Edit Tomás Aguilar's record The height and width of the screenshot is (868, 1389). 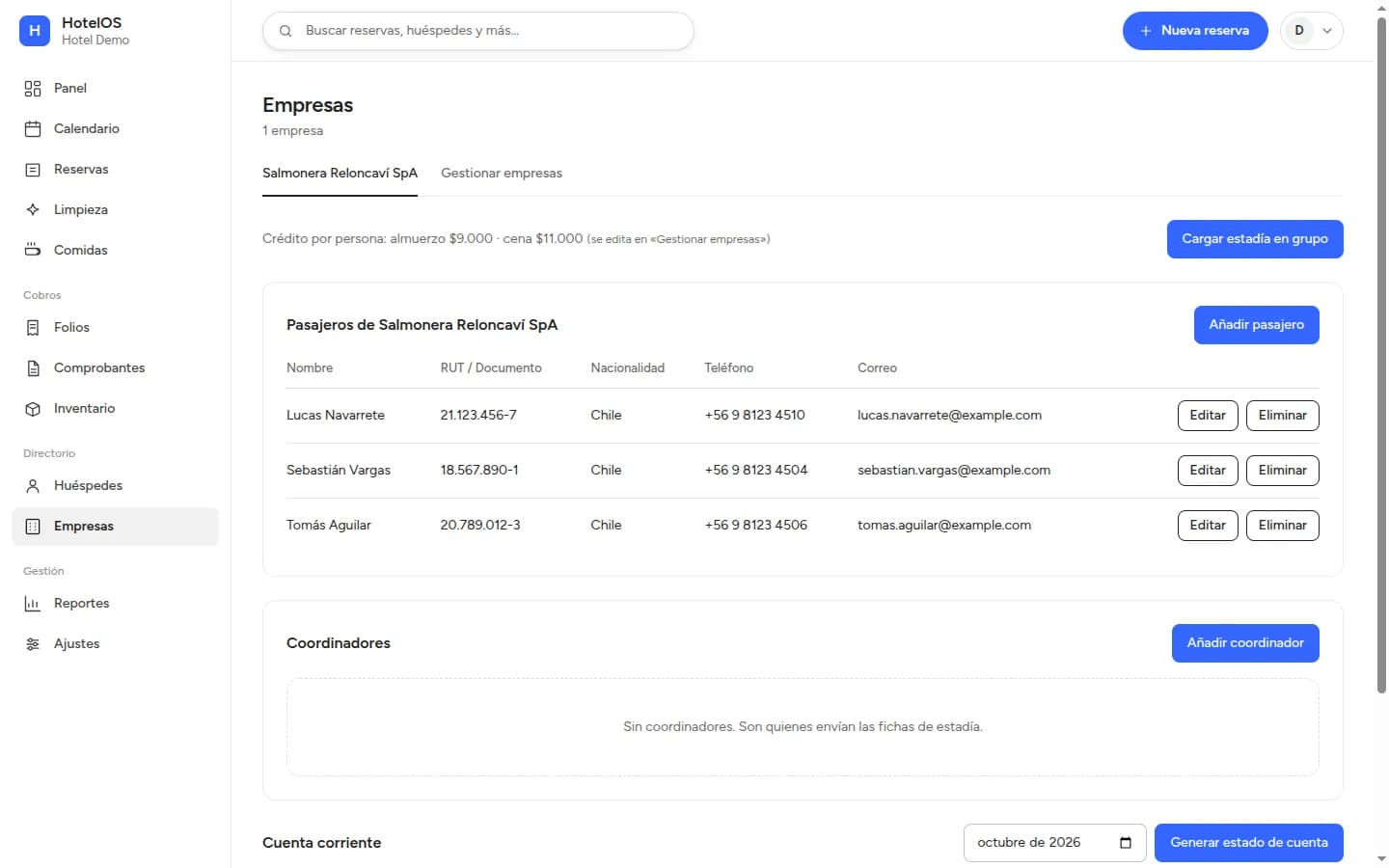(x=1208, y=526)
